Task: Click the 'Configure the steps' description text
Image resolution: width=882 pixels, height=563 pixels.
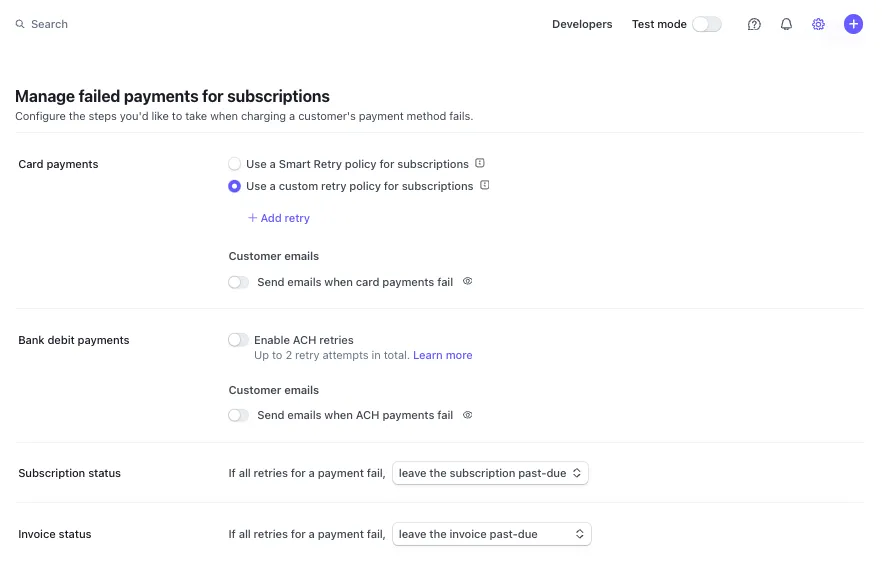Action: (244, 116)
